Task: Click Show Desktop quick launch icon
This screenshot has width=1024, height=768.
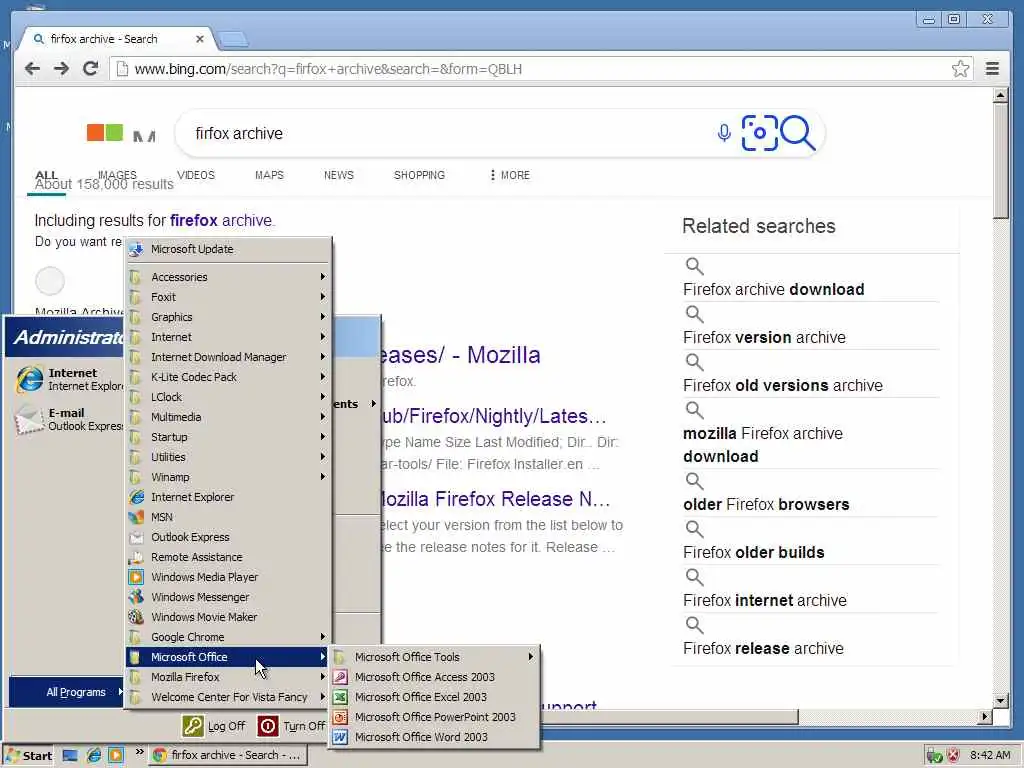Action: click(x=70, y=756)
